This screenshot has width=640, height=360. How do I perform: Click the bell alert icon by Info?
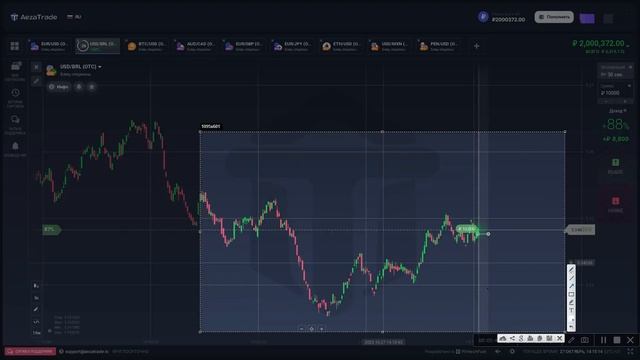coord(79,87)
